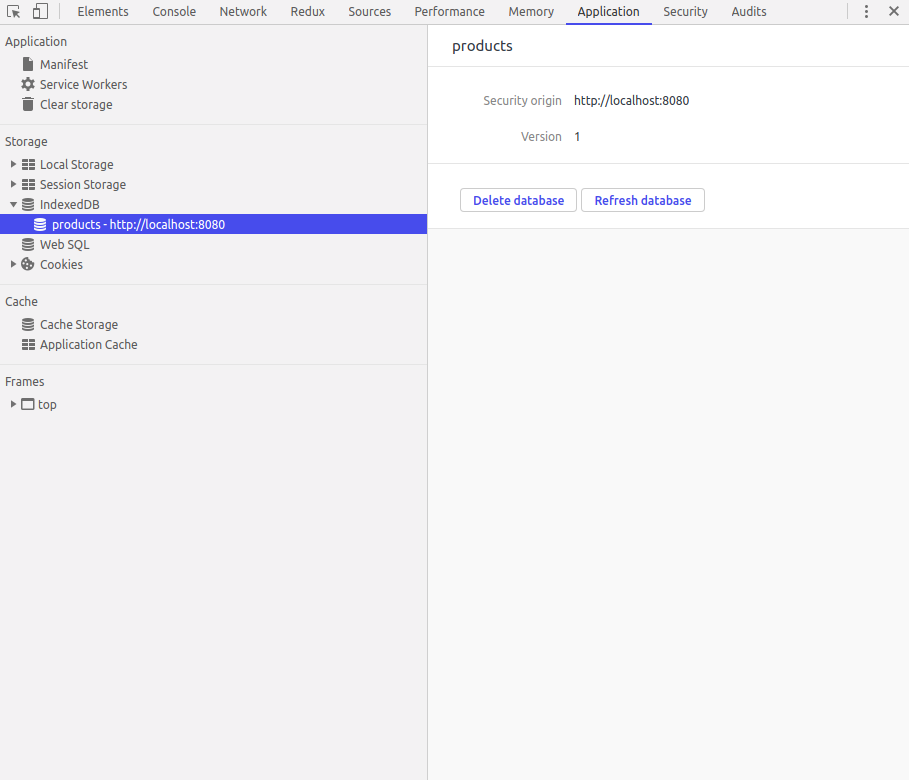909x780 pixels.
Task: Switch to the Redux tab
Action: coord(308,12)
